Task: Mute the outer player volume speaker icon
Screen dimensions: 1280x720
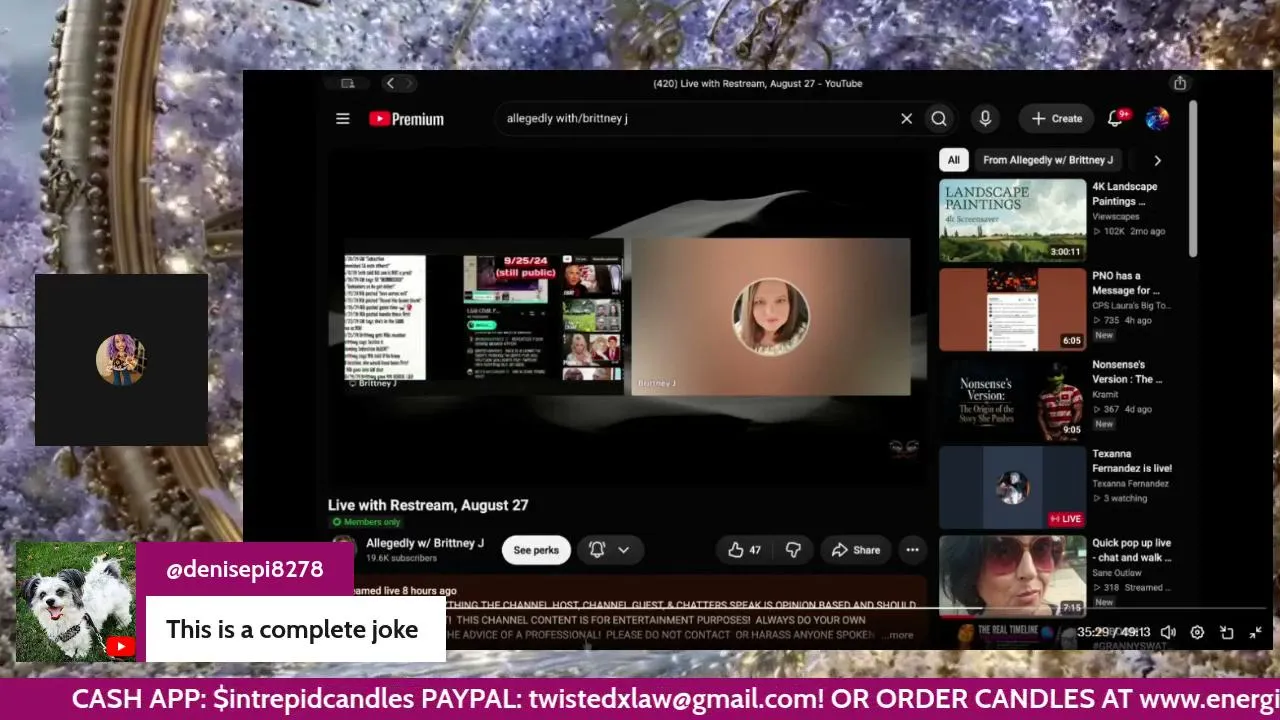Action: pos(1168,632)
